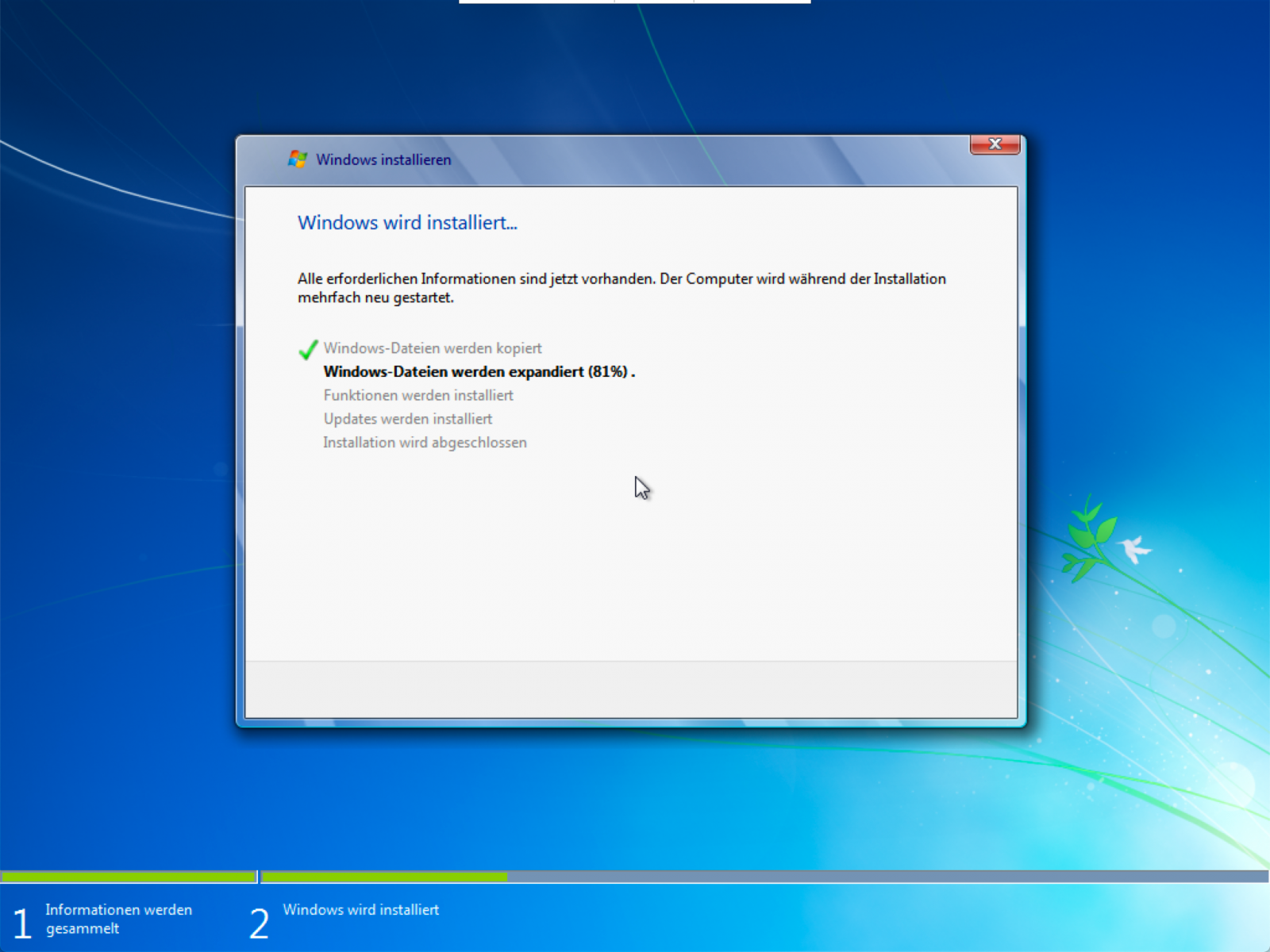This screenshot has height=952, width=1270.
Task: Click the Windows flag icon in title bar
Action: (x=298, y=159)
